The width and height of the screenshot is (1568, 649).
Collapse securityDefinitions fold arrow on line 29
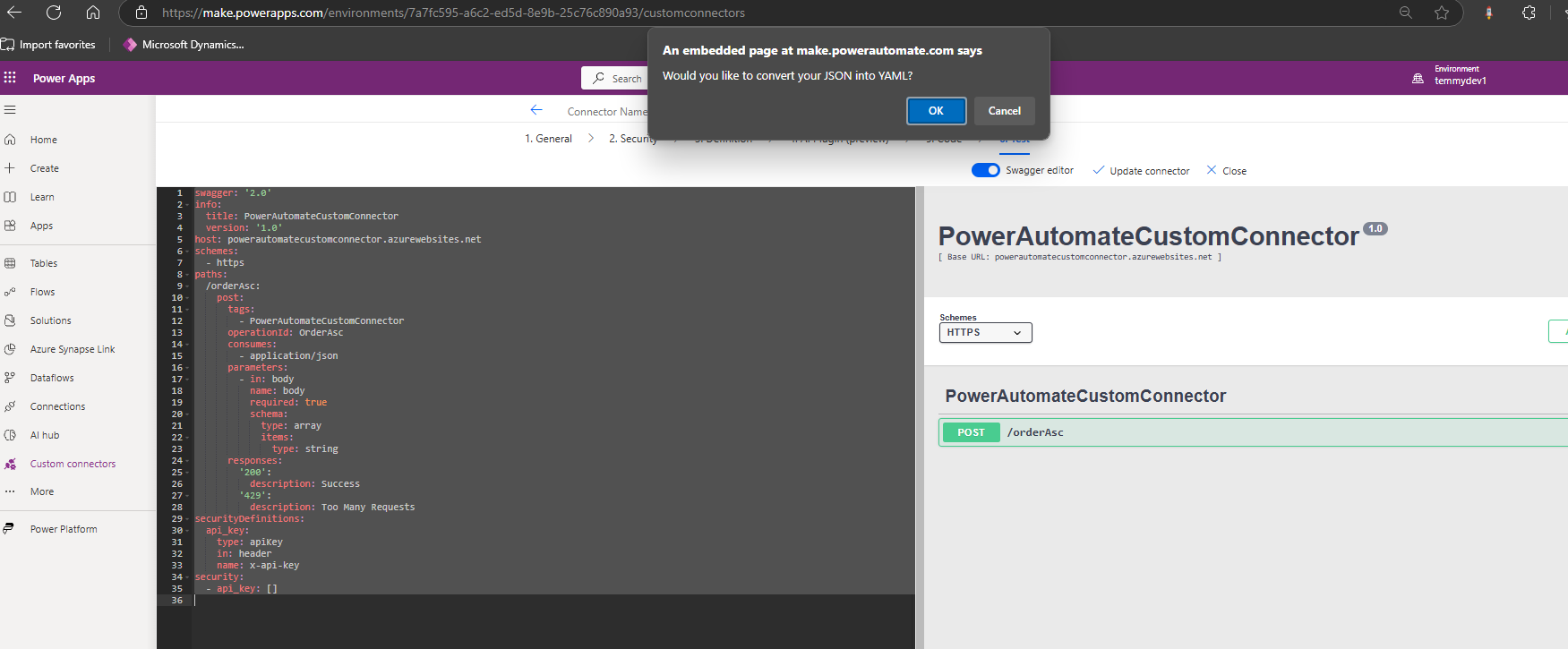(187, 519)
